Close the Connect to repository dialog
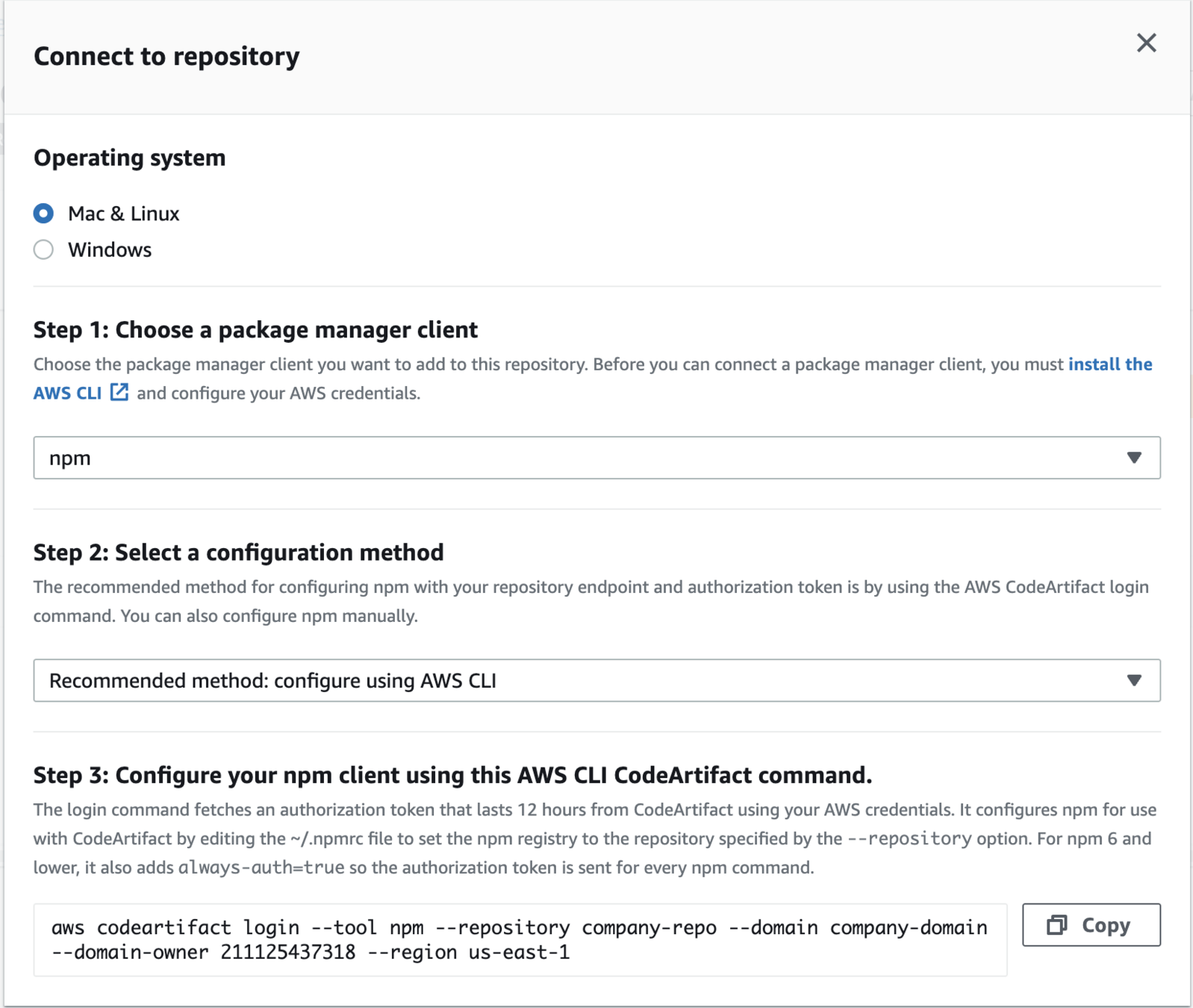1193x1008 pixels. 1146,43
